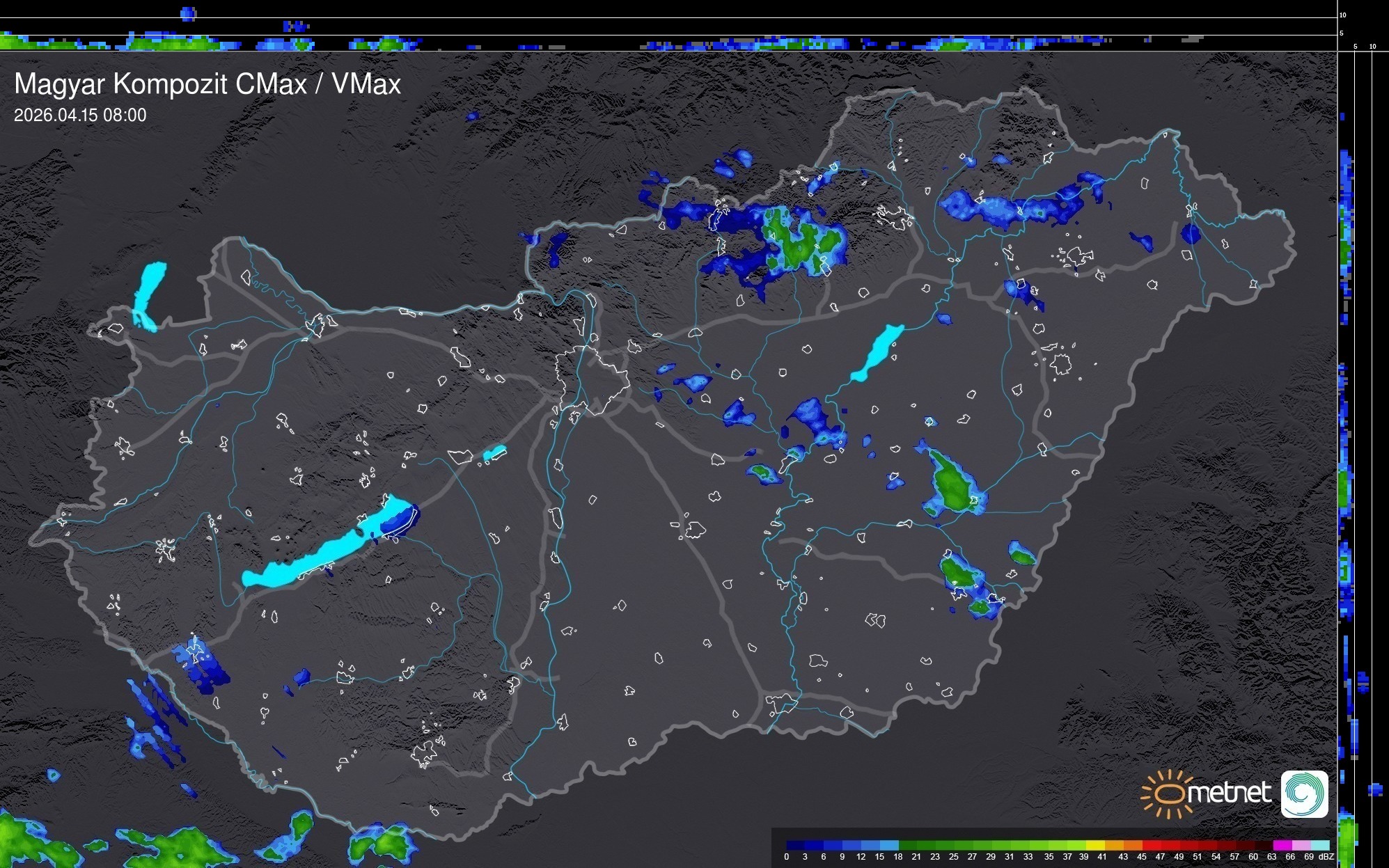Click the teal spiral app icon
Viewport: 1389px width, 868px height.
tap(1304, 794)
